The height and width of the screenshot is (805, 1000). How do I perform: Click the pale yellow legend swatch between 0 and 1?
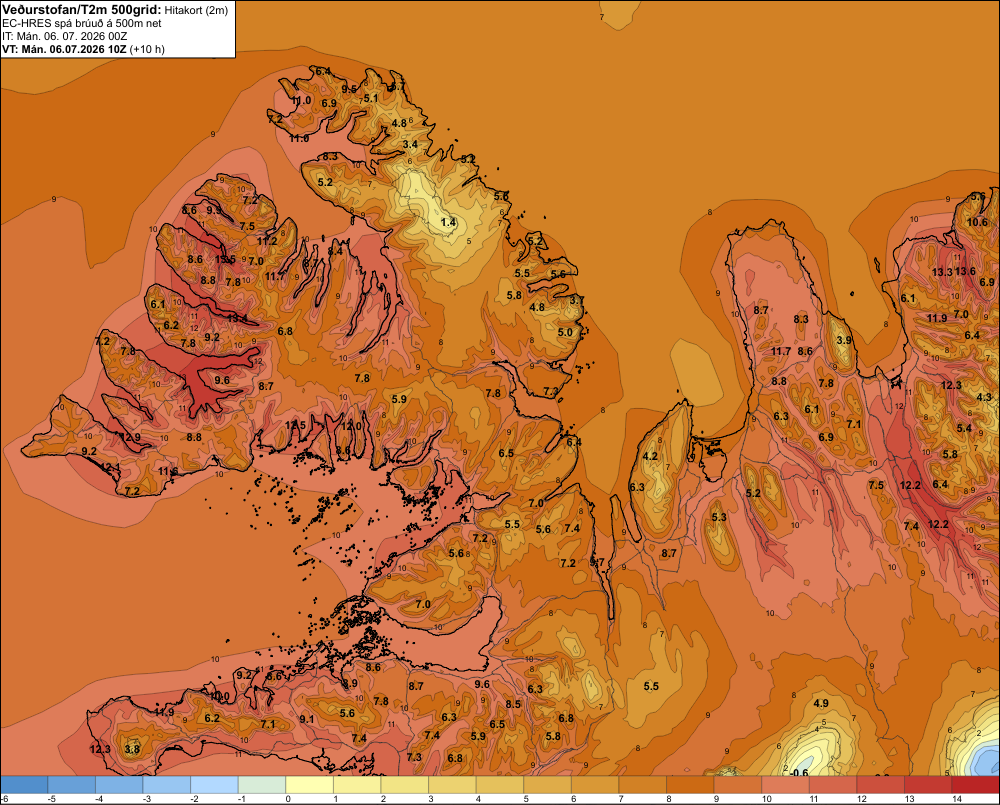309,785
